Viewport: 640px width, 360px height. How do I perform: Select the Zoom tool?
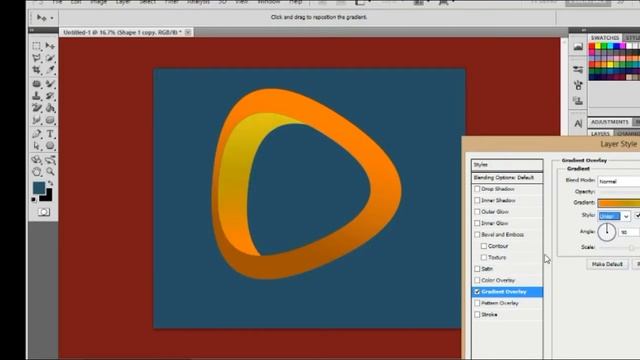click(50, 171)
